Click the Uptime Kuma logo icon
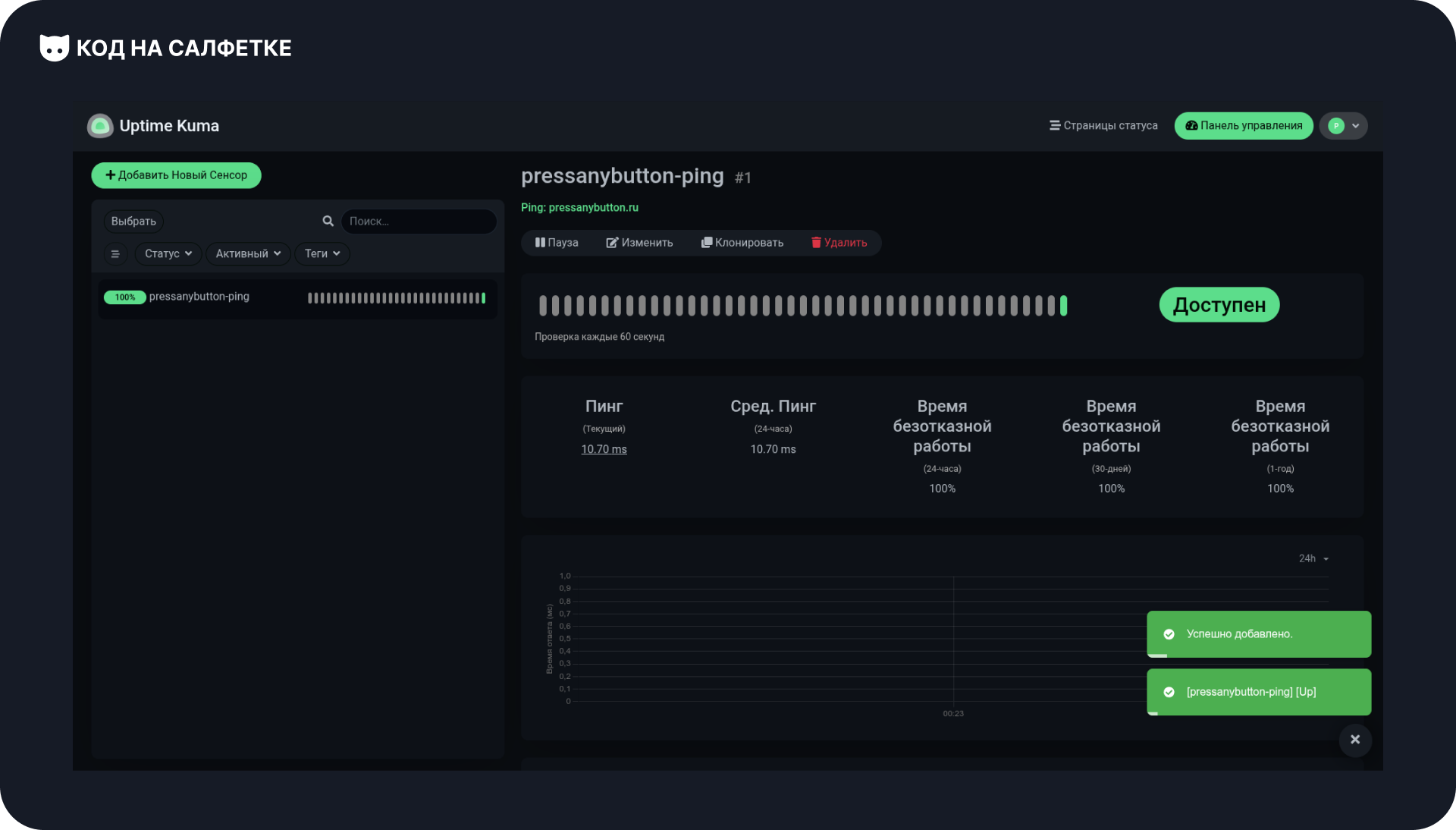 100,126
